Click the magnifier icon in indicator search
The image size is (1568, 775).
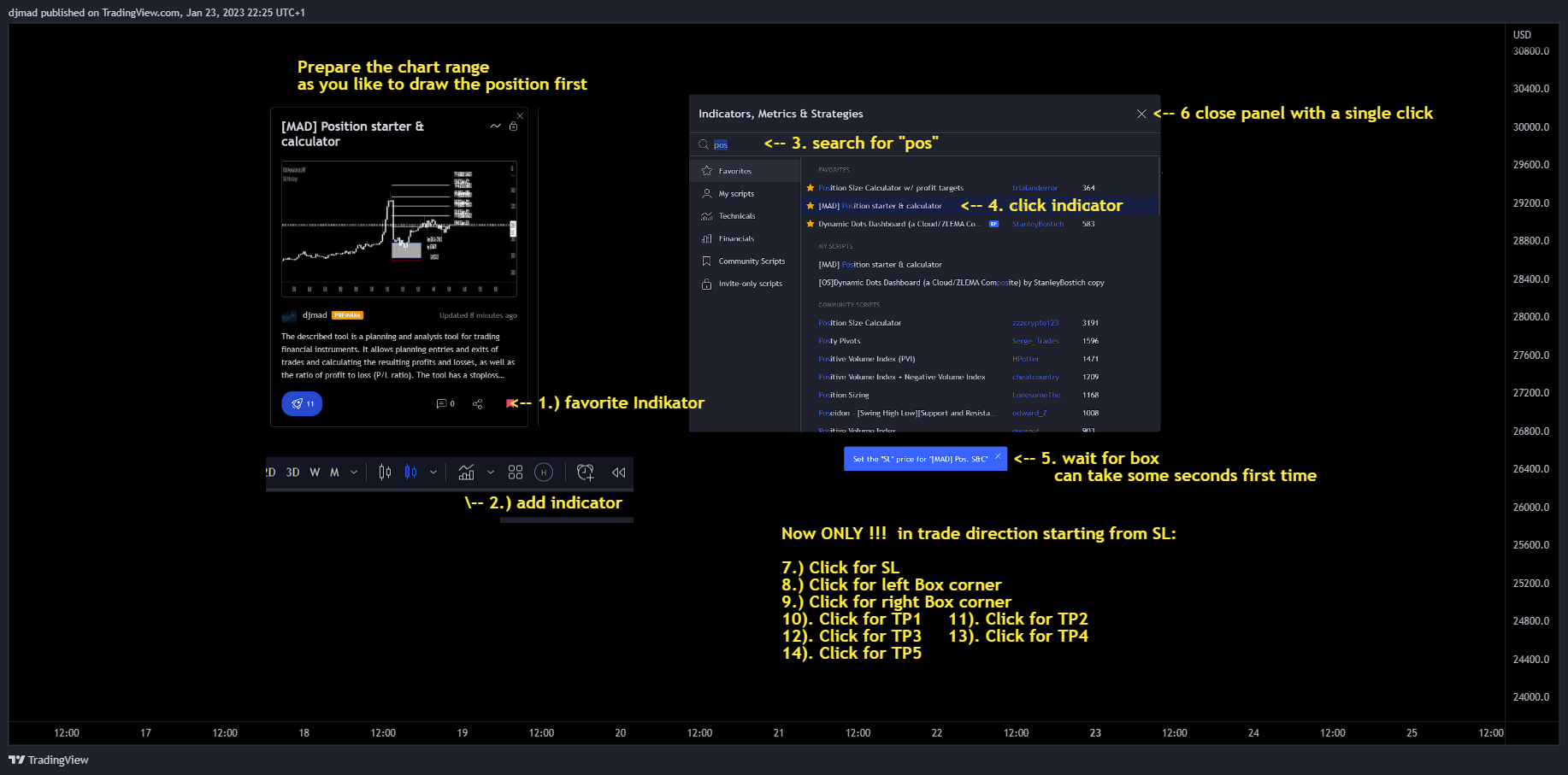click(704, 144)
